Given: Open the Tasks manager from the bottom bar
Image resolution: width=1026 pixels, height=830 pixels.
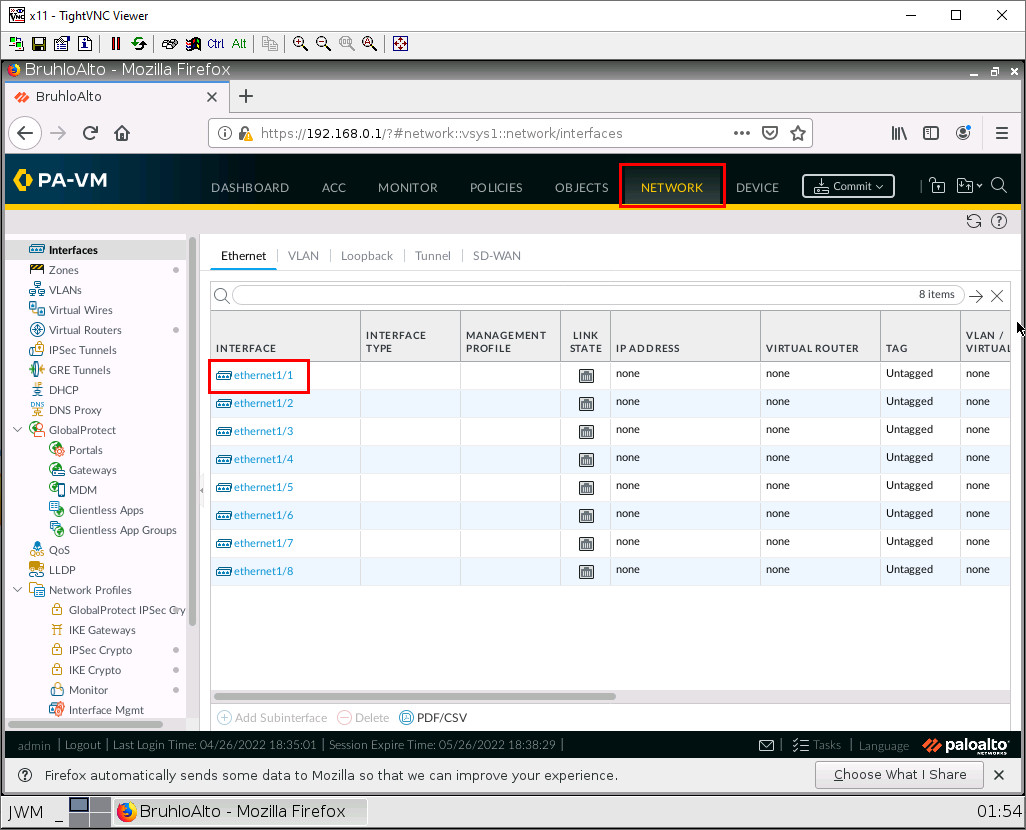Looking at the screenshot, I should click(817, 745).
